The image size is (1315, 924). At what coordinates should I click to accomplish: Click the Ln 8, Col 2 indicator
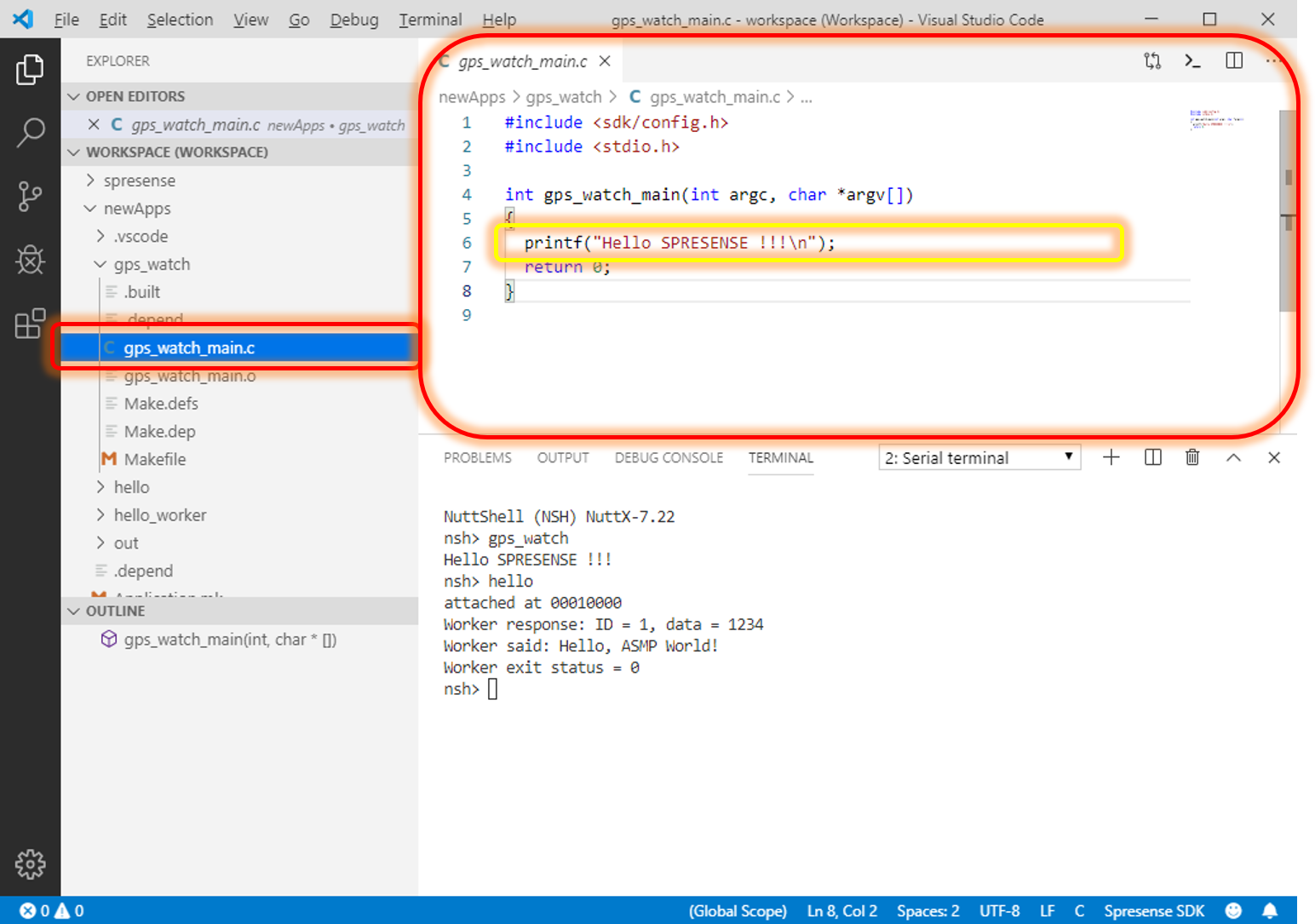point(841,910)
